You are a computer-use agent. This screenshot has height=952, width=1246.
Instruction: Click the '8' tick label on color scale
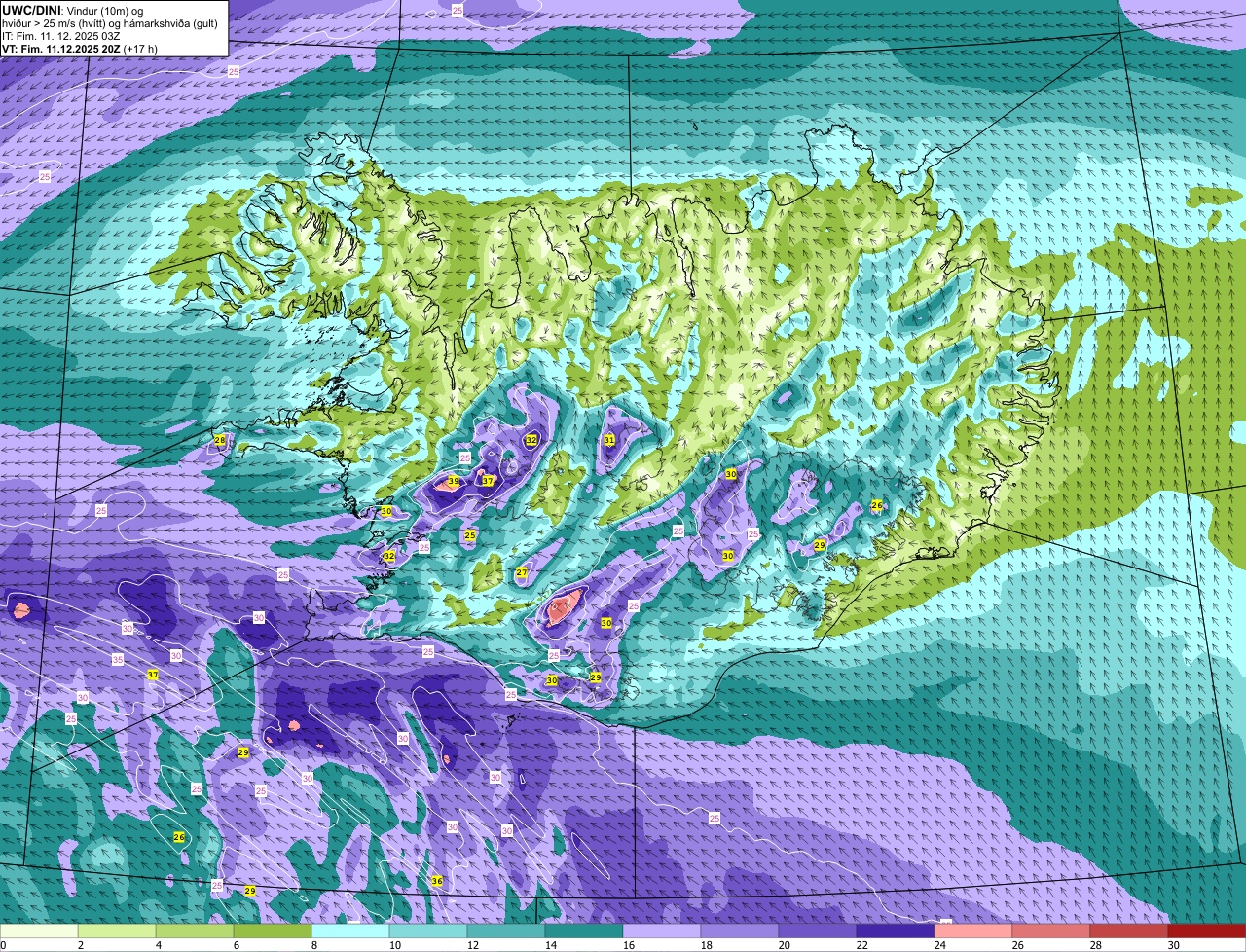click(x=314, y=945)
